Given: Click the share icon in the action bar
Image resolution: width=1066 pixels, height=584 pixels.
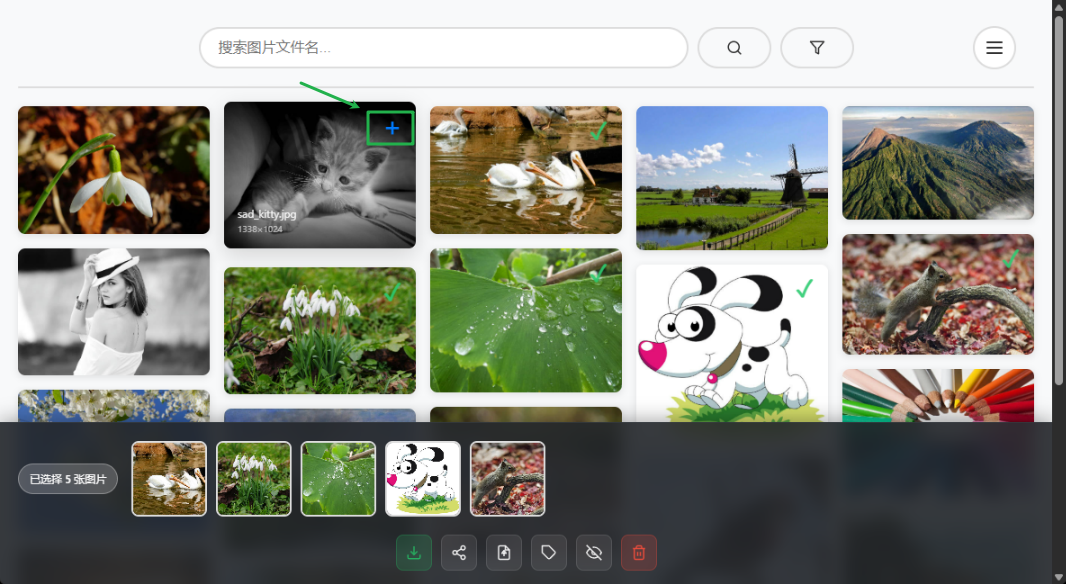Looking at the screenshot, I should click(459, 553).
